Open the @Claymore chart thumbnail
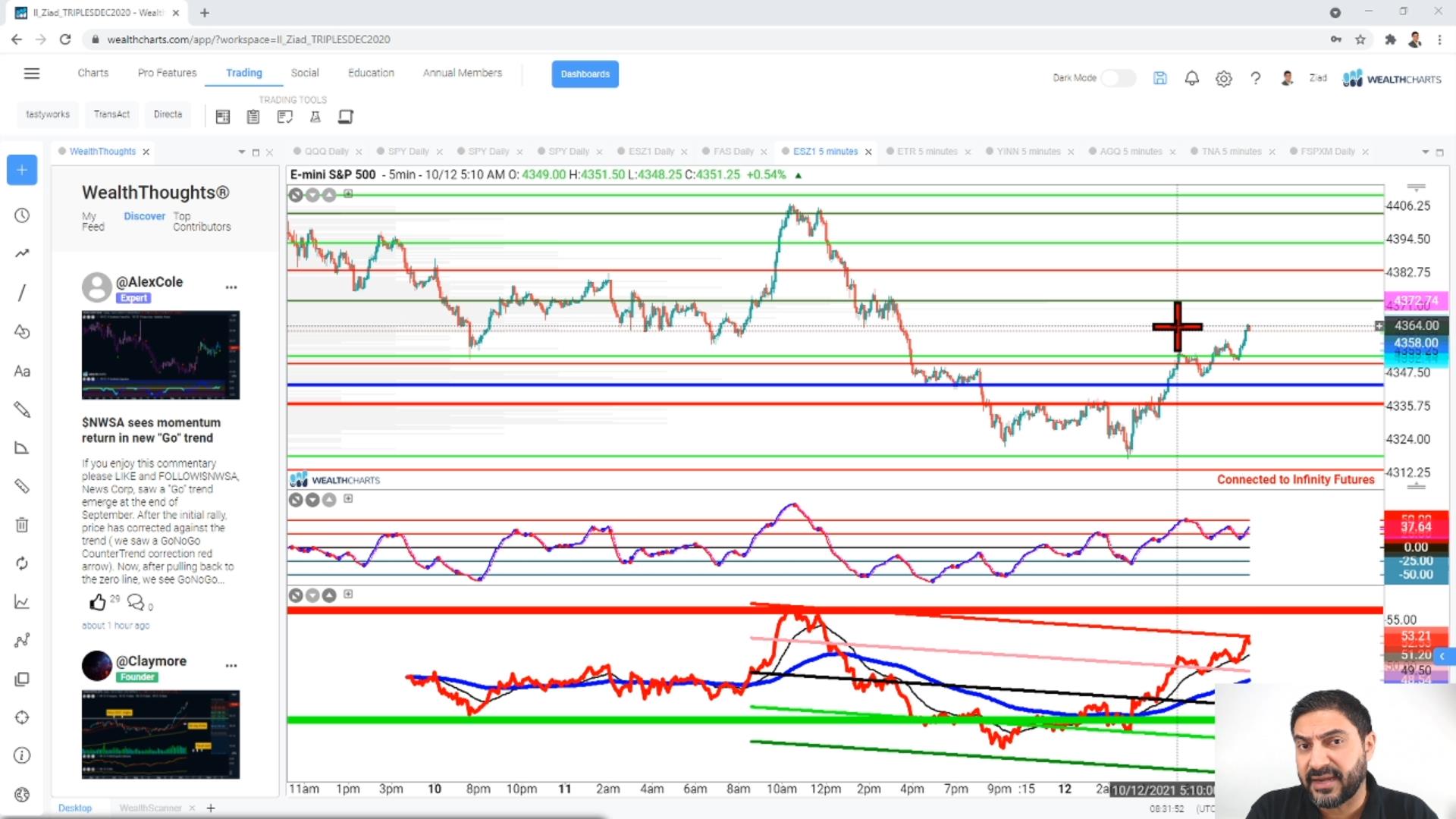The width and height of the screenshot is (1456, 819). pos(161,734)
